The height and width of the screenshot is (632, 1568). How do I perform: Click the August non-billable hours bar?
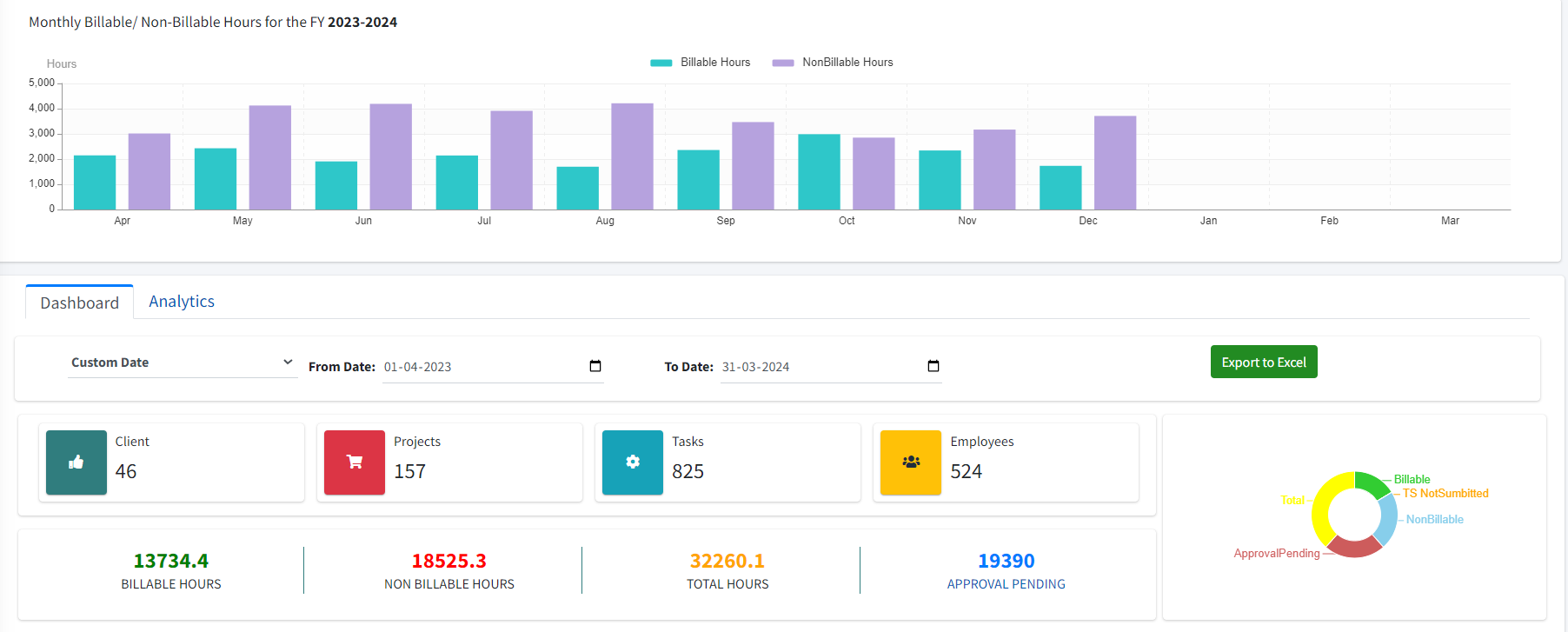[632, 156]
